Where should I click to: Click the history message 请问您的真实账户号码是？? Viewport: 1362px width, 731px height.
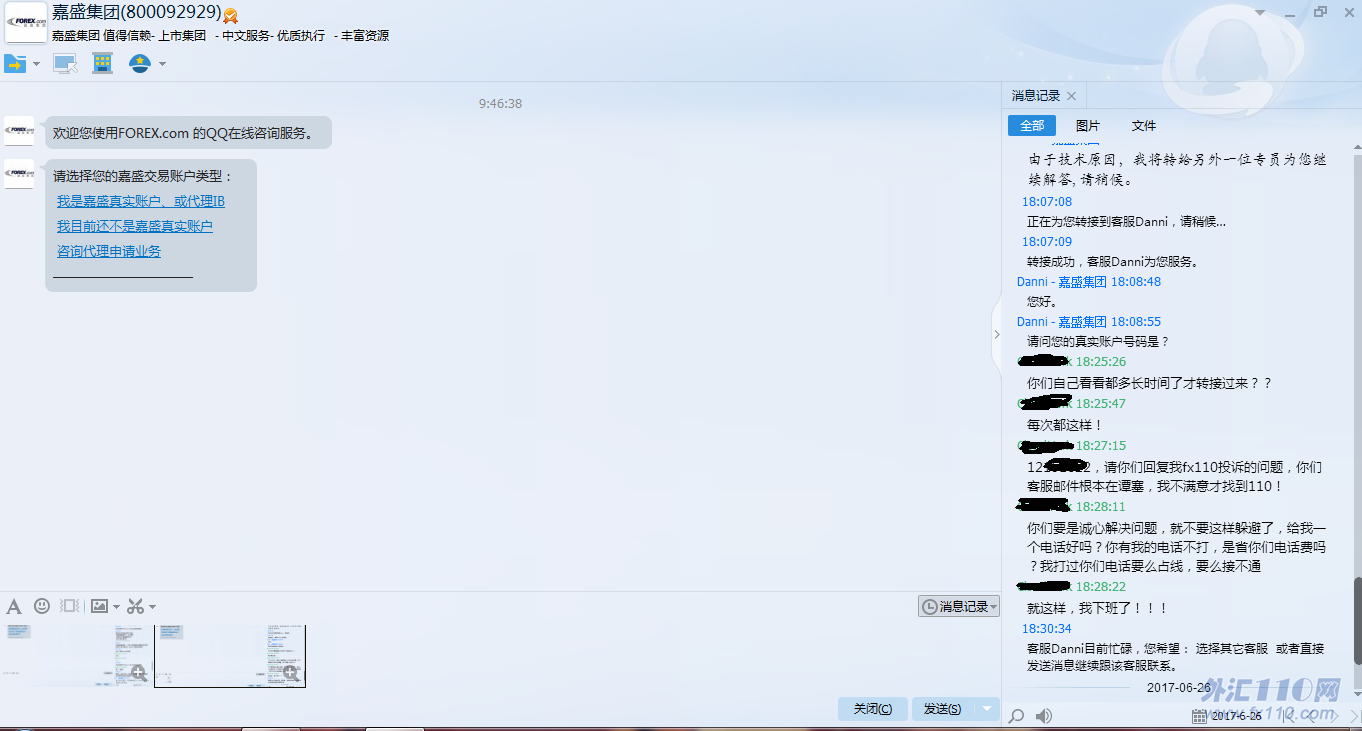click(x=1098, y=342)
